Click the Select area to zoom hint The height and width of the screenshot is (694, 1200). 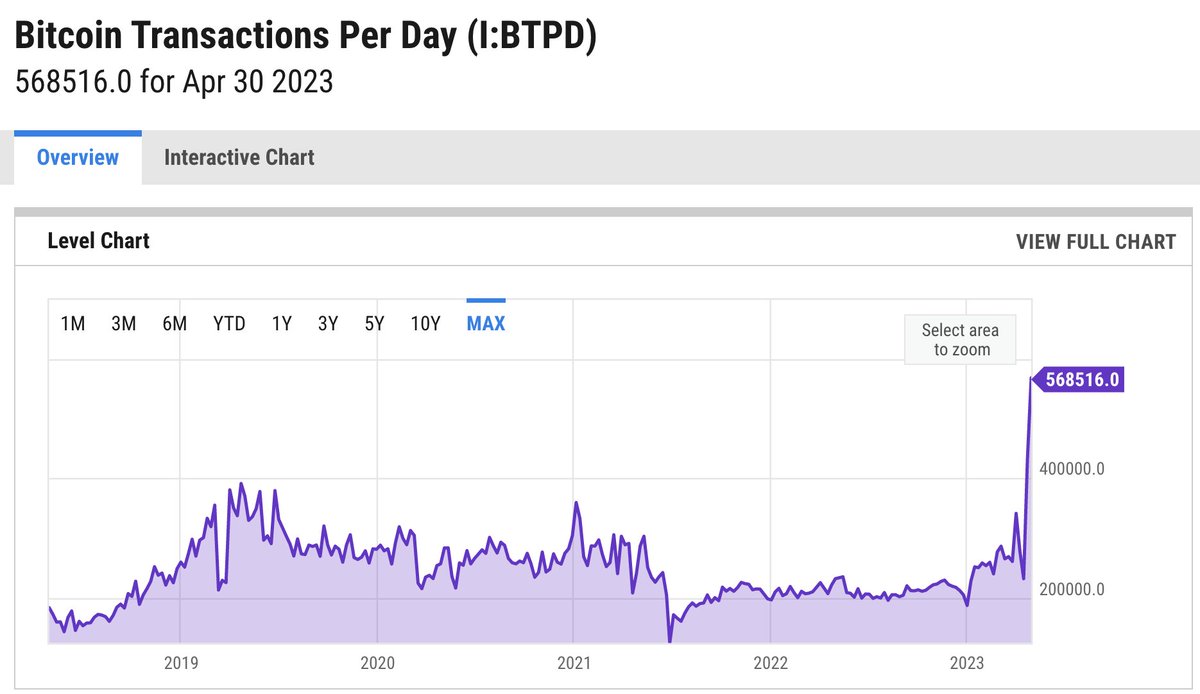[960, 339]
